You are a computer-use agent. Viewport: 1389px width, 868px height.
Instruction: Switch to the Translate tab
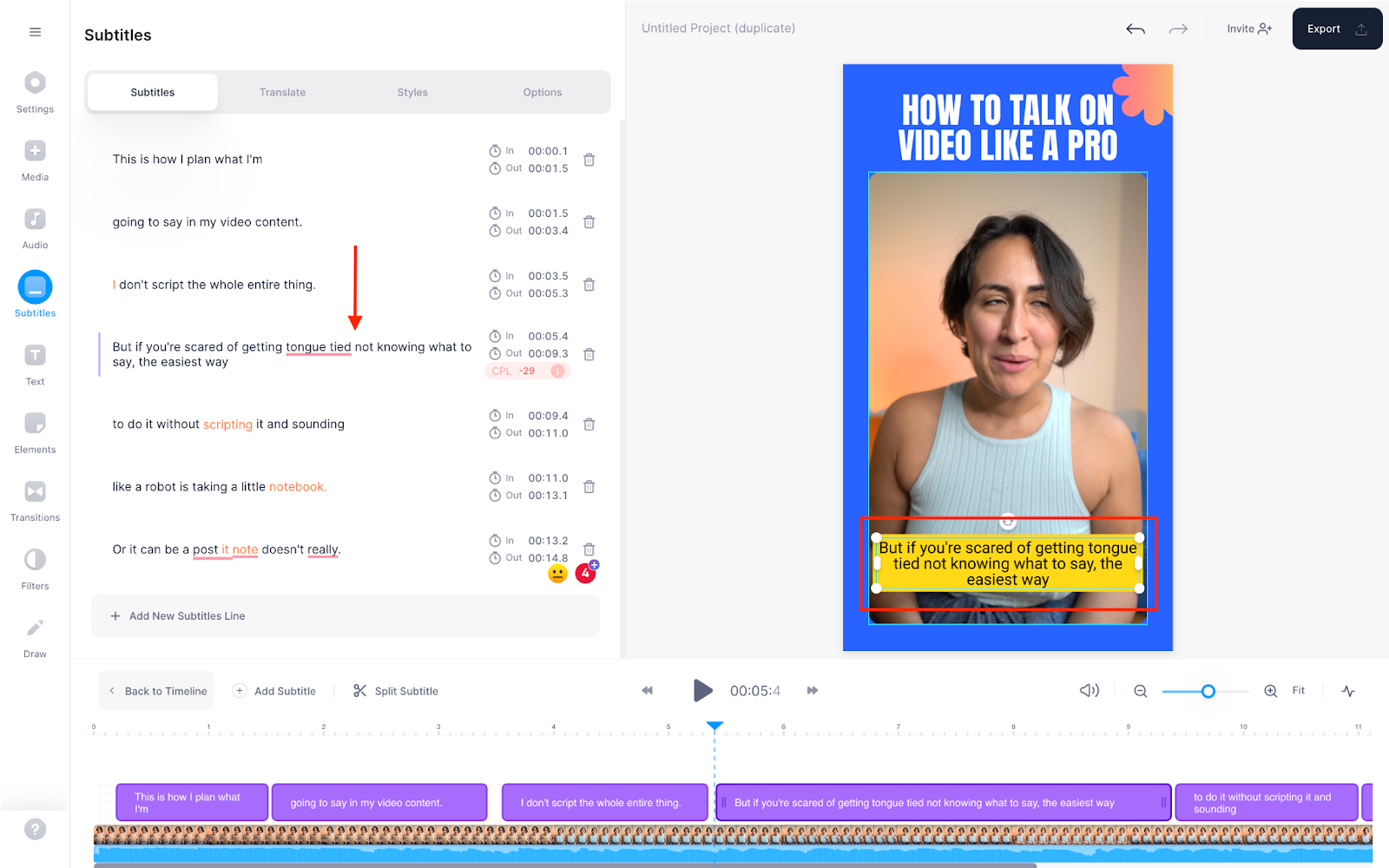tap(282, 92)
